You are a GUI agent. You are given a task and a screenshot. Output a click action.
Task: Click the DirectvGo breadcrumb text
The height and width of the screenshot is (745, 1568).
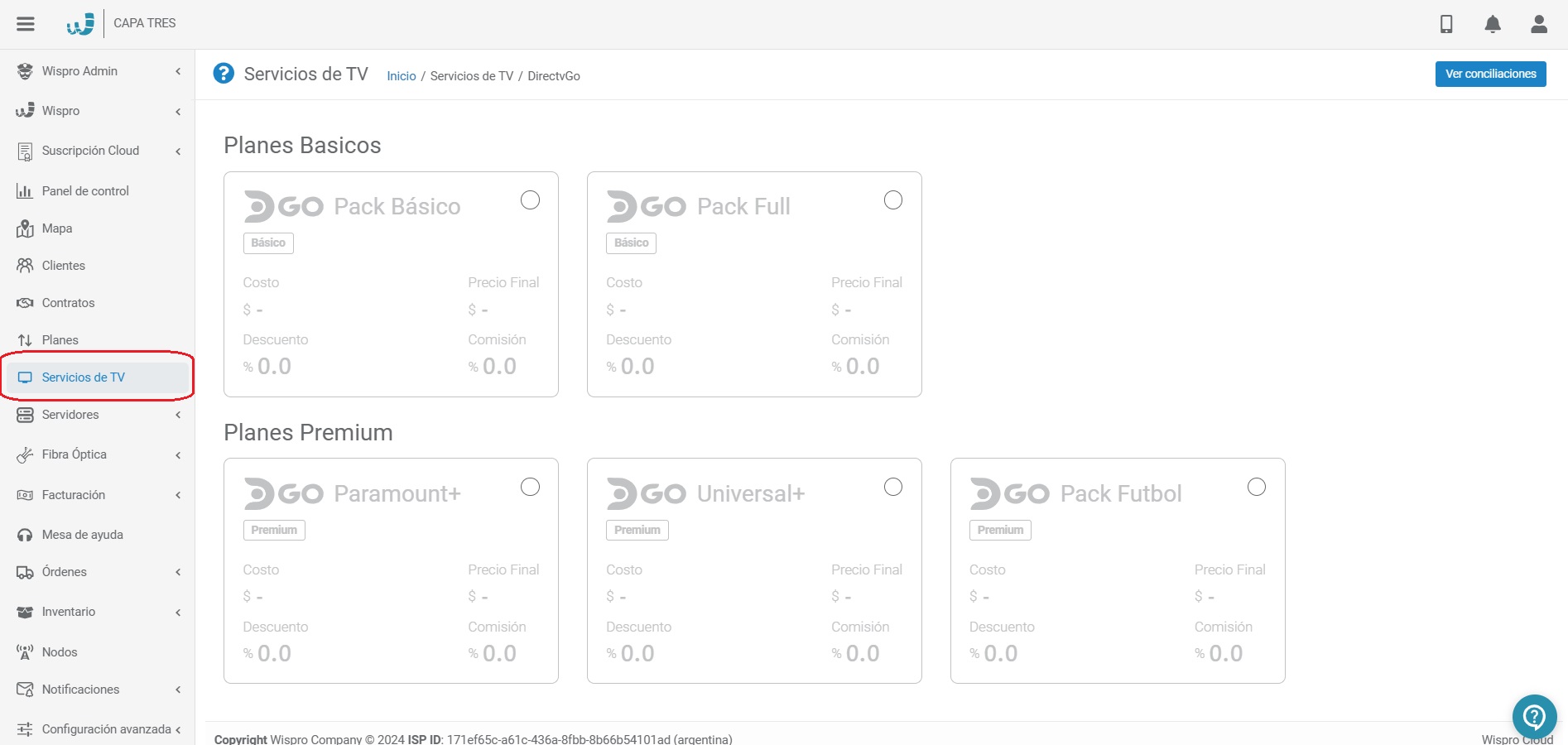click(x=554, y=76)
